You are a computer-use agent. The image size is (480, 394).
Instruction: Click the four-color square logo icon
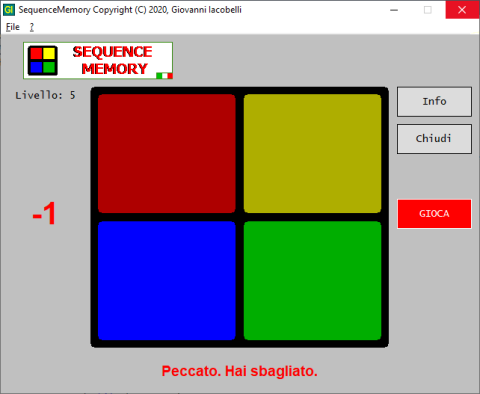(42, 60)
